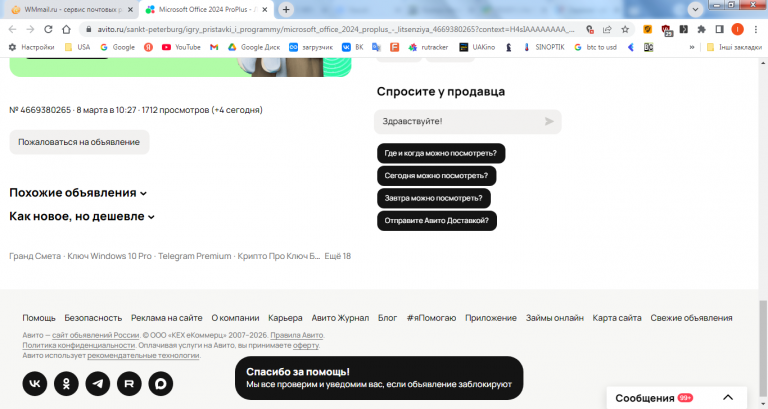
Task: Open the tab search dropdown arrow
Action: tap(695, 9)
